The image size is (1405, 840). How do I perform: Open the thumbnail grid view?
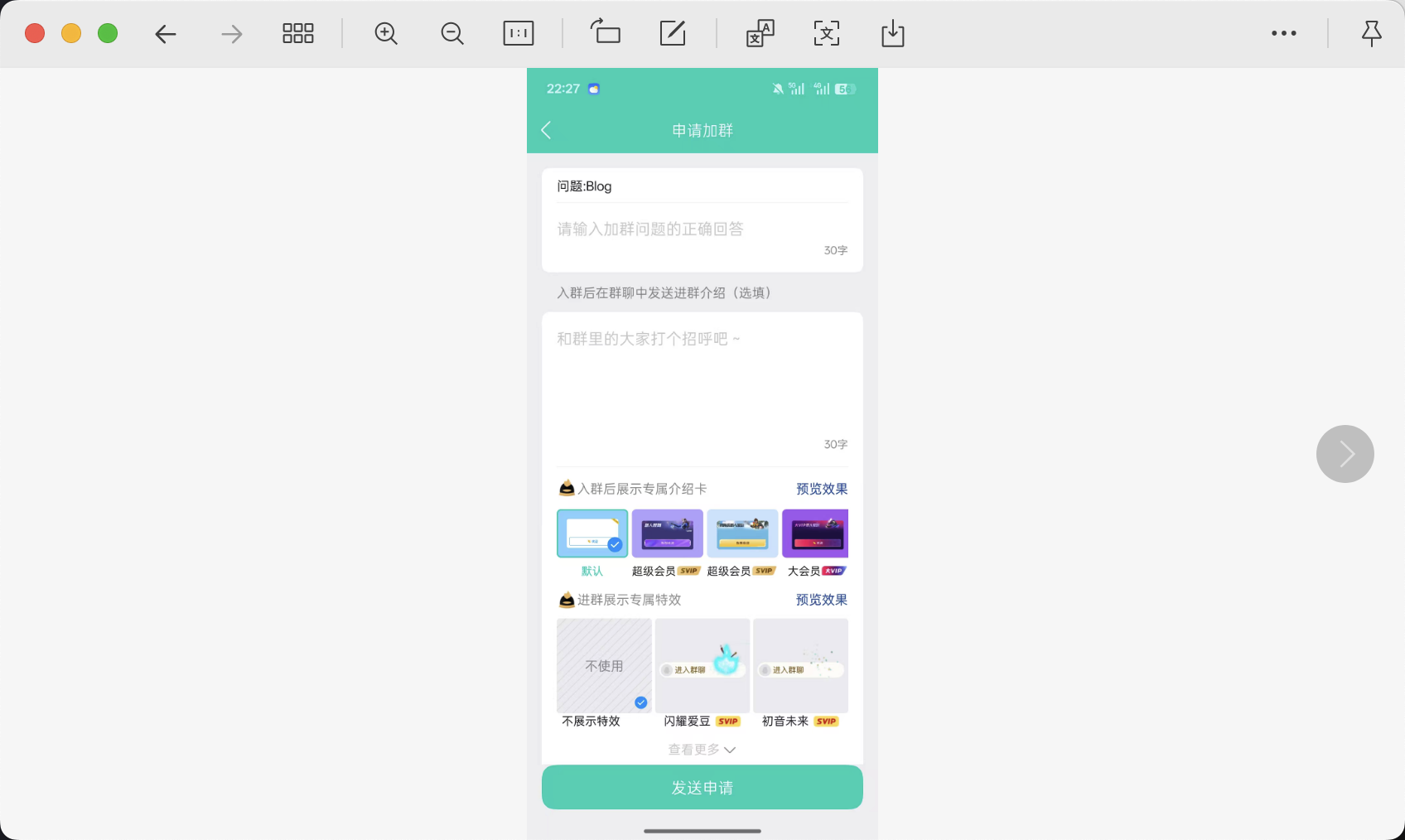[297, 34]
